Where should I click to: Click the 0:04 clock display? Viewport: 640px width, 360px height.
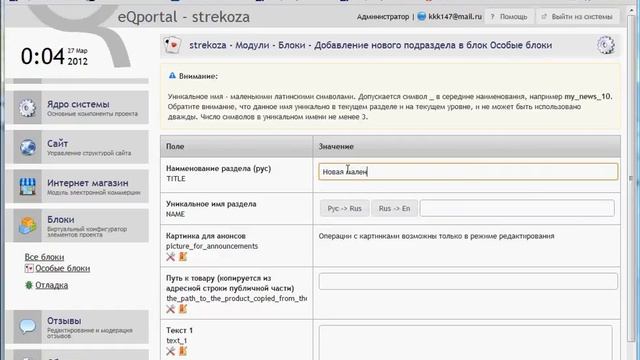coord(43,56)
